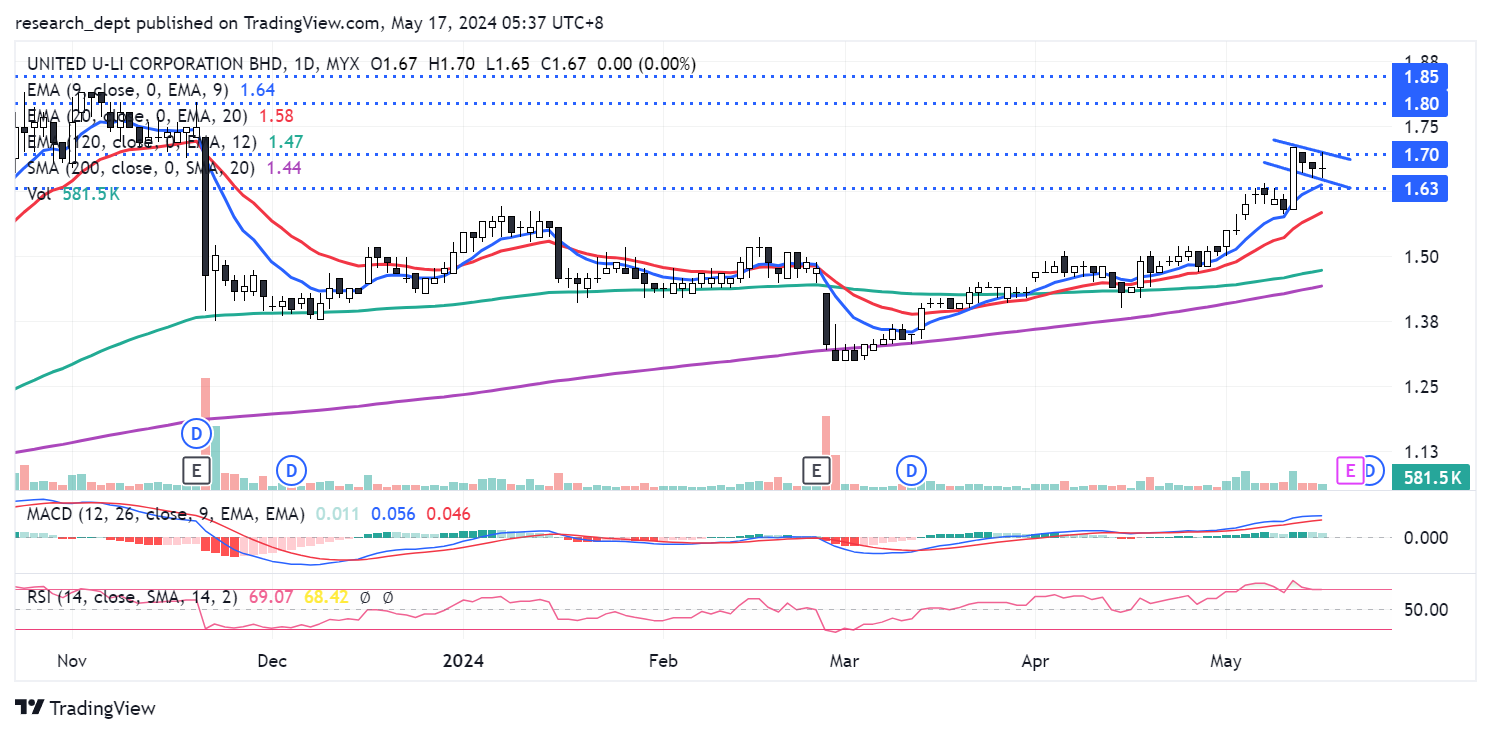Select the 1.85 price level label
The width and height of the screenshot is (1491, 734).
1419,77
